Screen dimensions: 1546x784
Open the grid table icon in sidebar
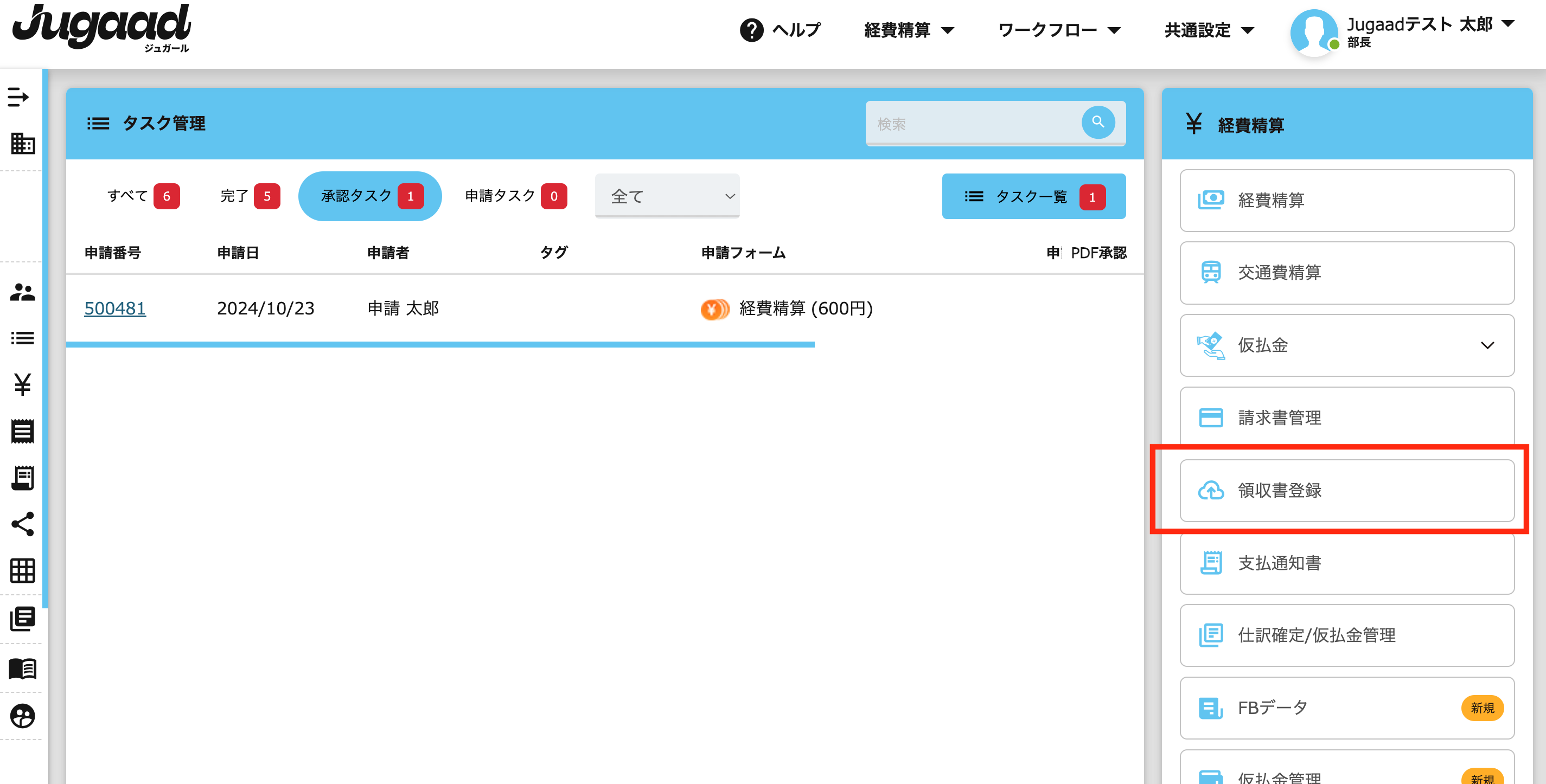click(x=23, y=570)
